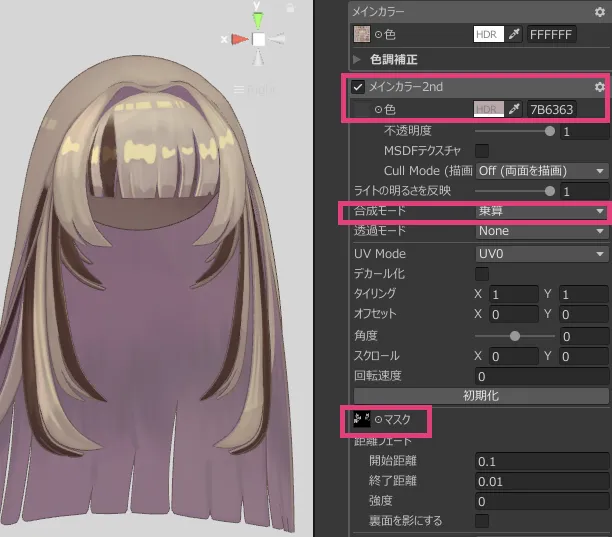Open the Cull Mode dropdown

tap(542, 171)
